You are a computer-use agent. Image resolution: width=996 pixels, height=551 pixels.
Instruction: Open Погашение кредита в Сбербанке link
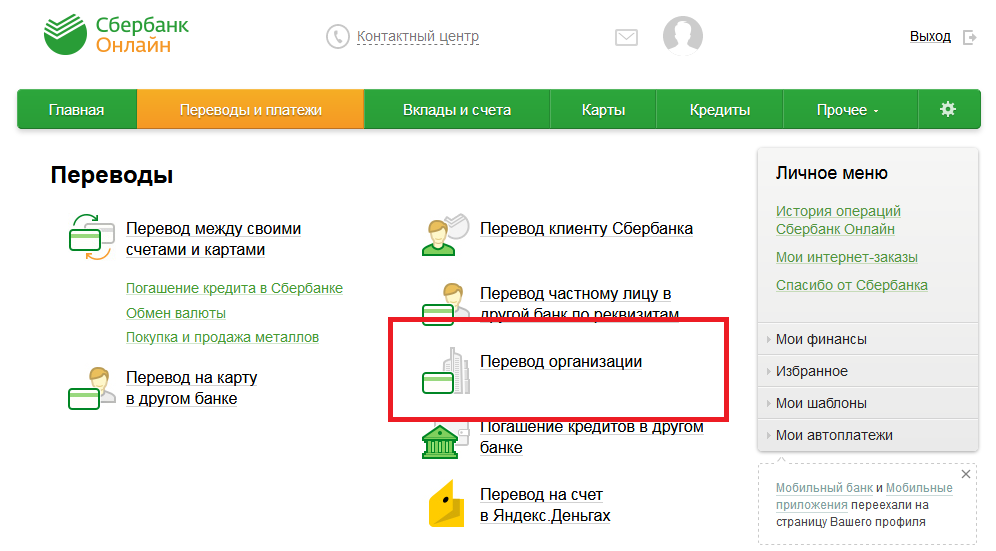[234, 289]
